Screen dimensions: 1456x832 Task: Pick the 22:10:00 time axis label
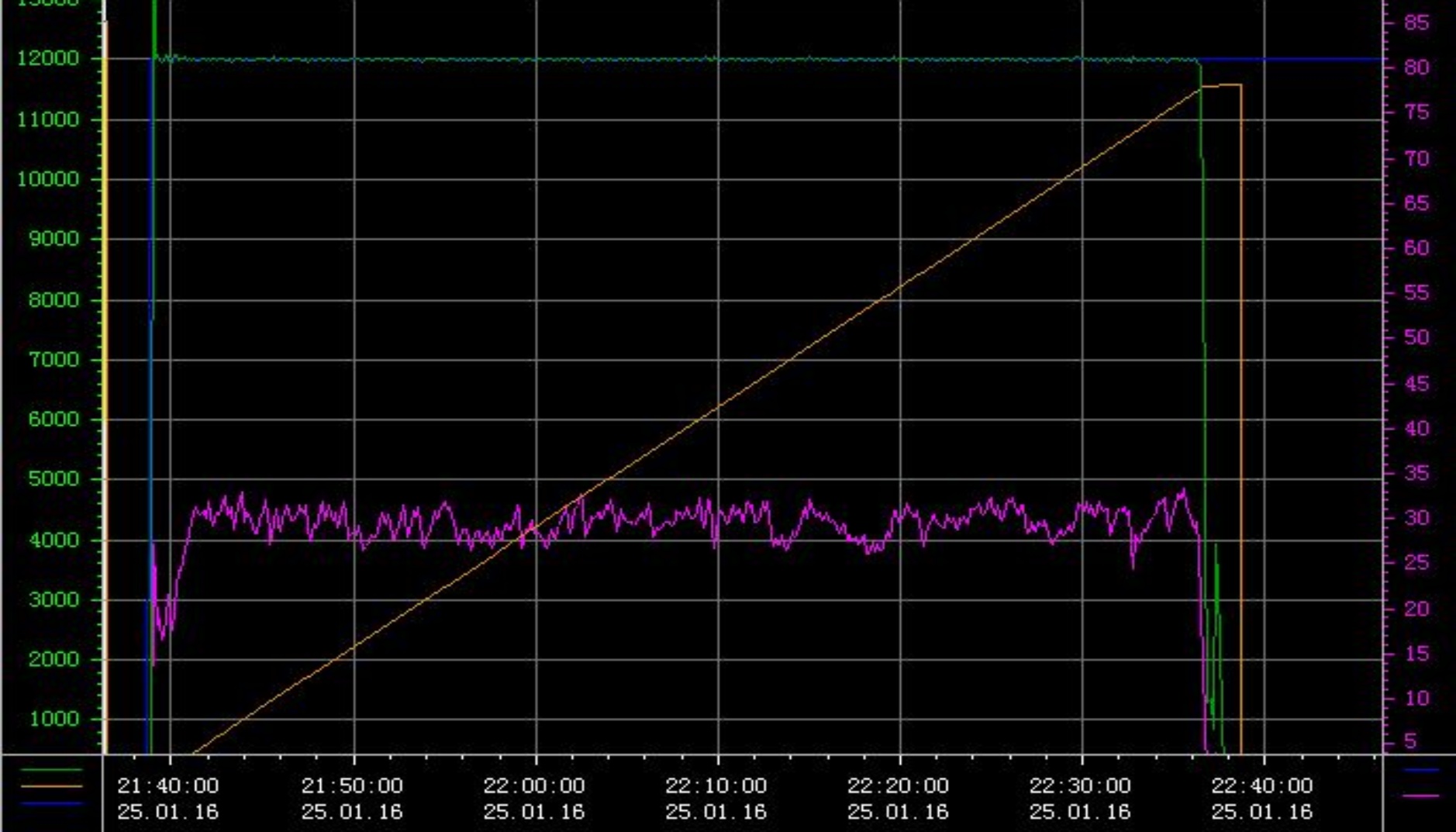[x=716, y=785]
